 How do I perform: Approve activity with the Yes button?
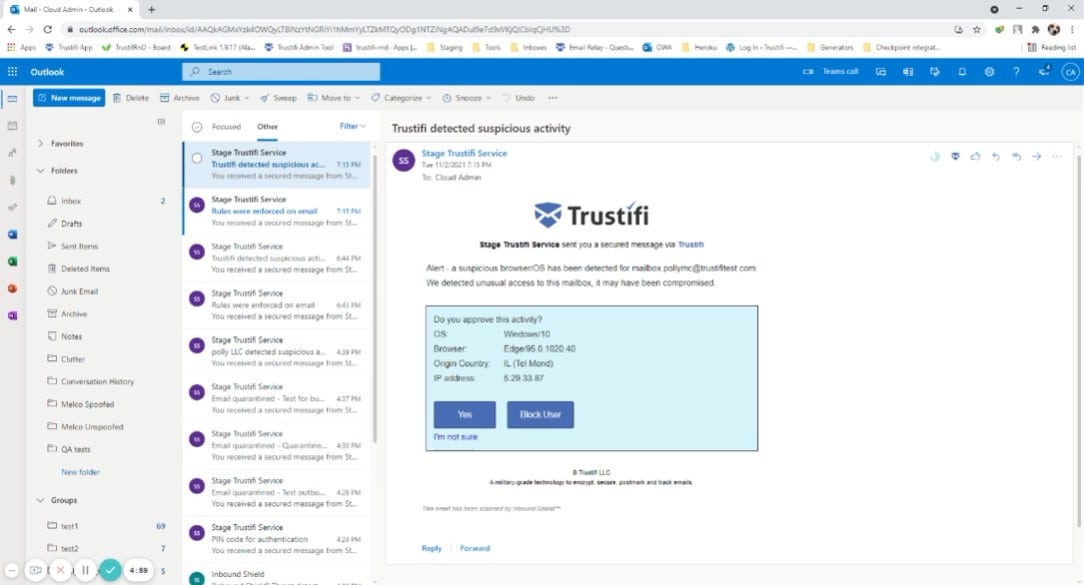tap(465, 414)
